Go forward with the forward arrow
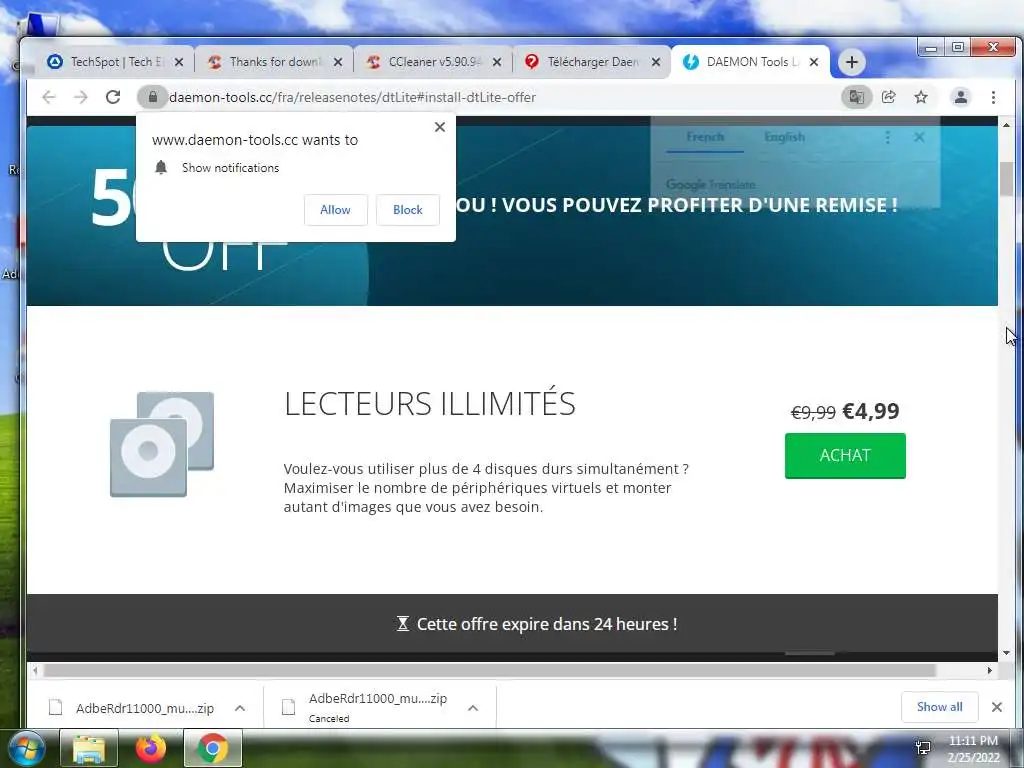The height and width of the screenshot is (768, 1024). point(80,97)
